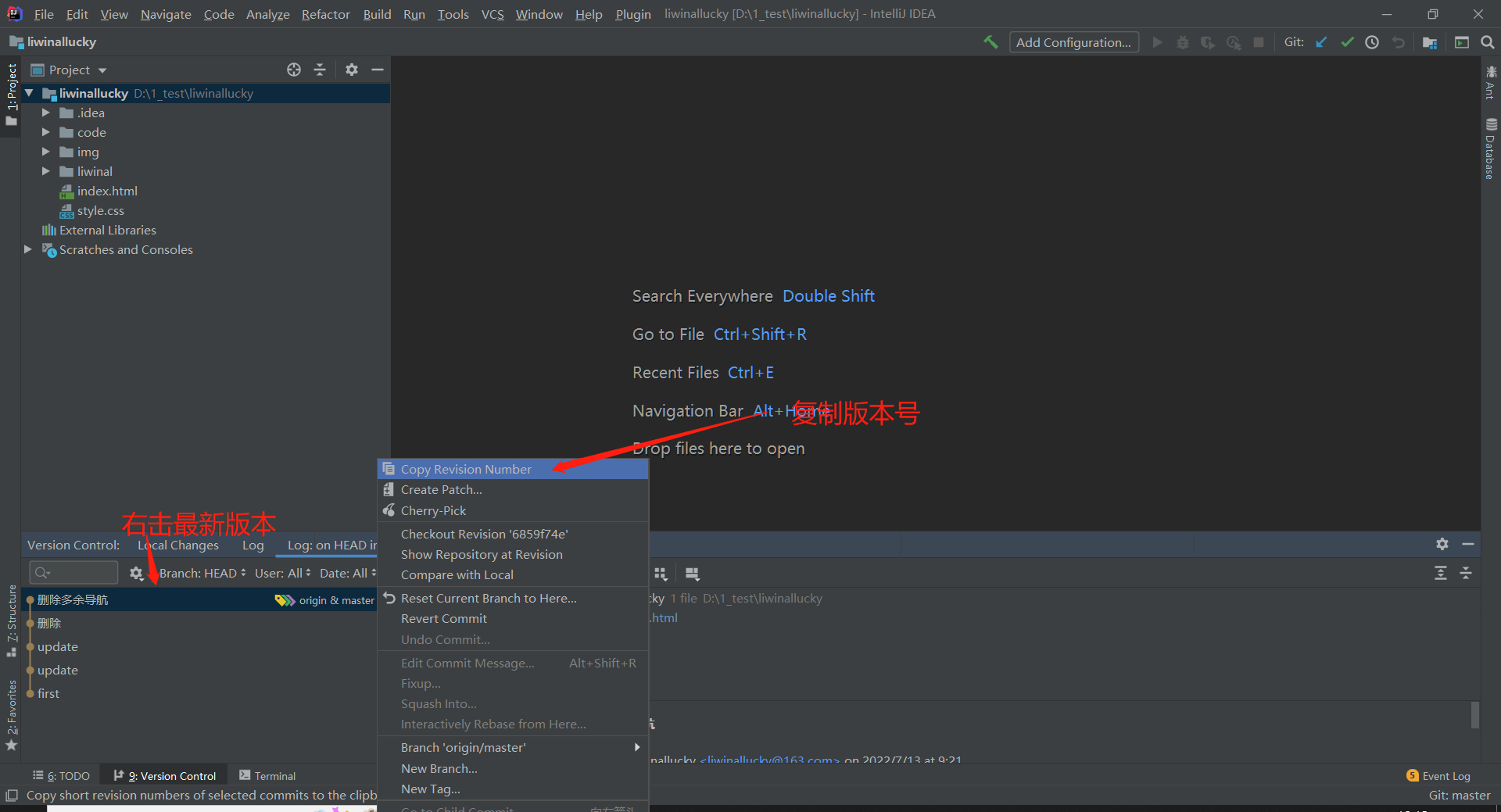The width and height of the screenshot is (1501, 812).
Task: Expand the img folder
Action: click(x=45, y=152)
